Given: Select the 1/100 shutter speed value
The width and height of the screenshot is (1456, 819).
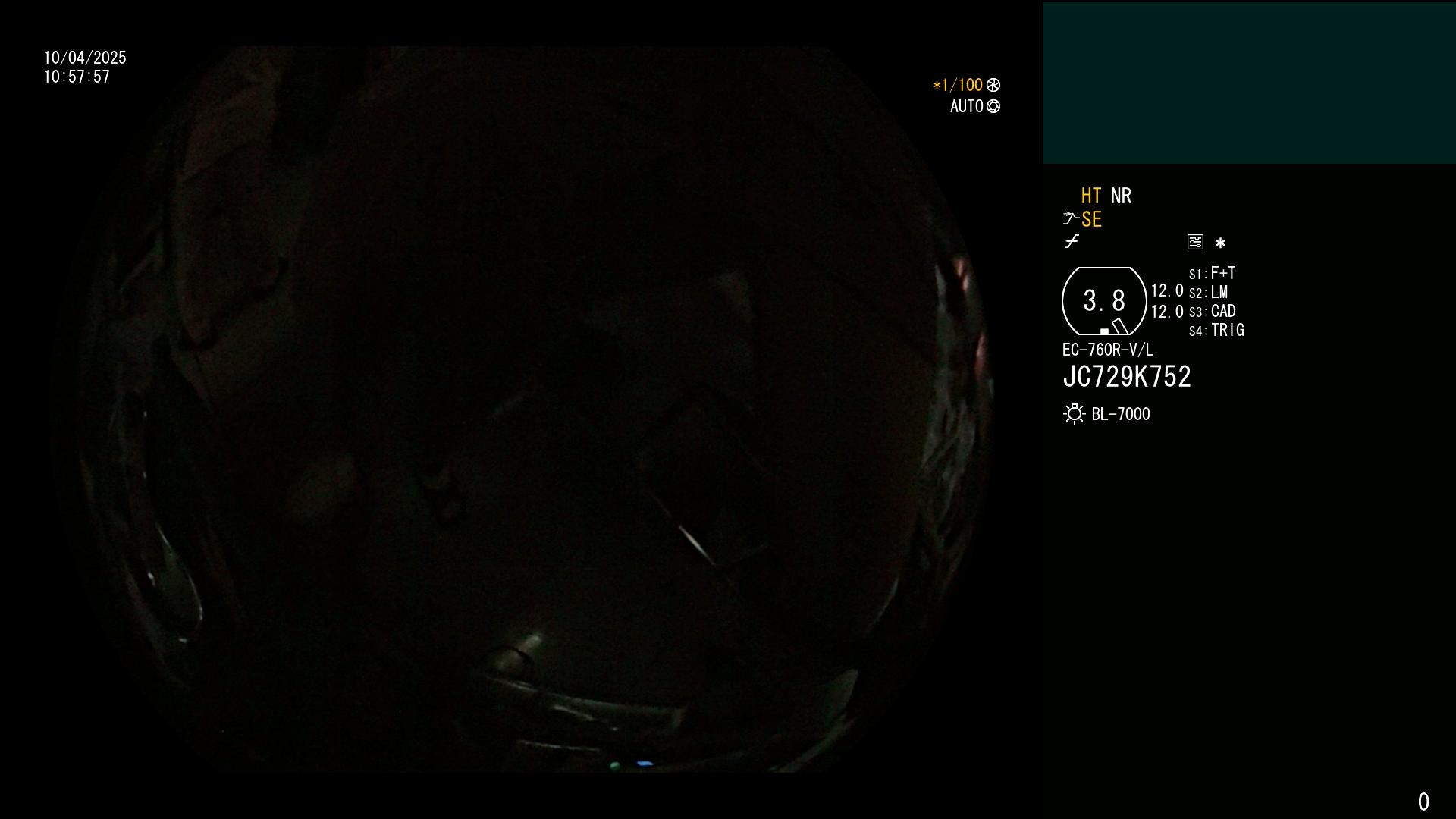Looking at the screenshot, I should click(957, 85).
